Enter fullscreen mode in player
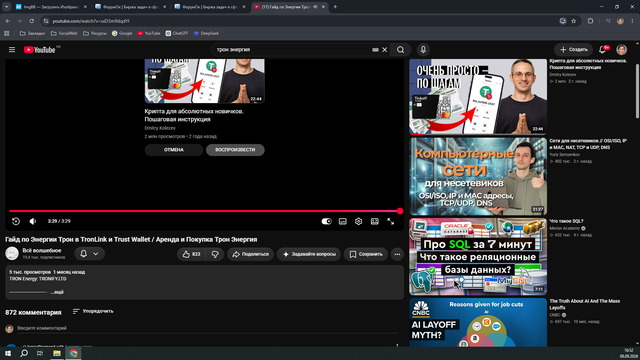The image size is (640, 360). pyautogui.click(x=391, y=221)
